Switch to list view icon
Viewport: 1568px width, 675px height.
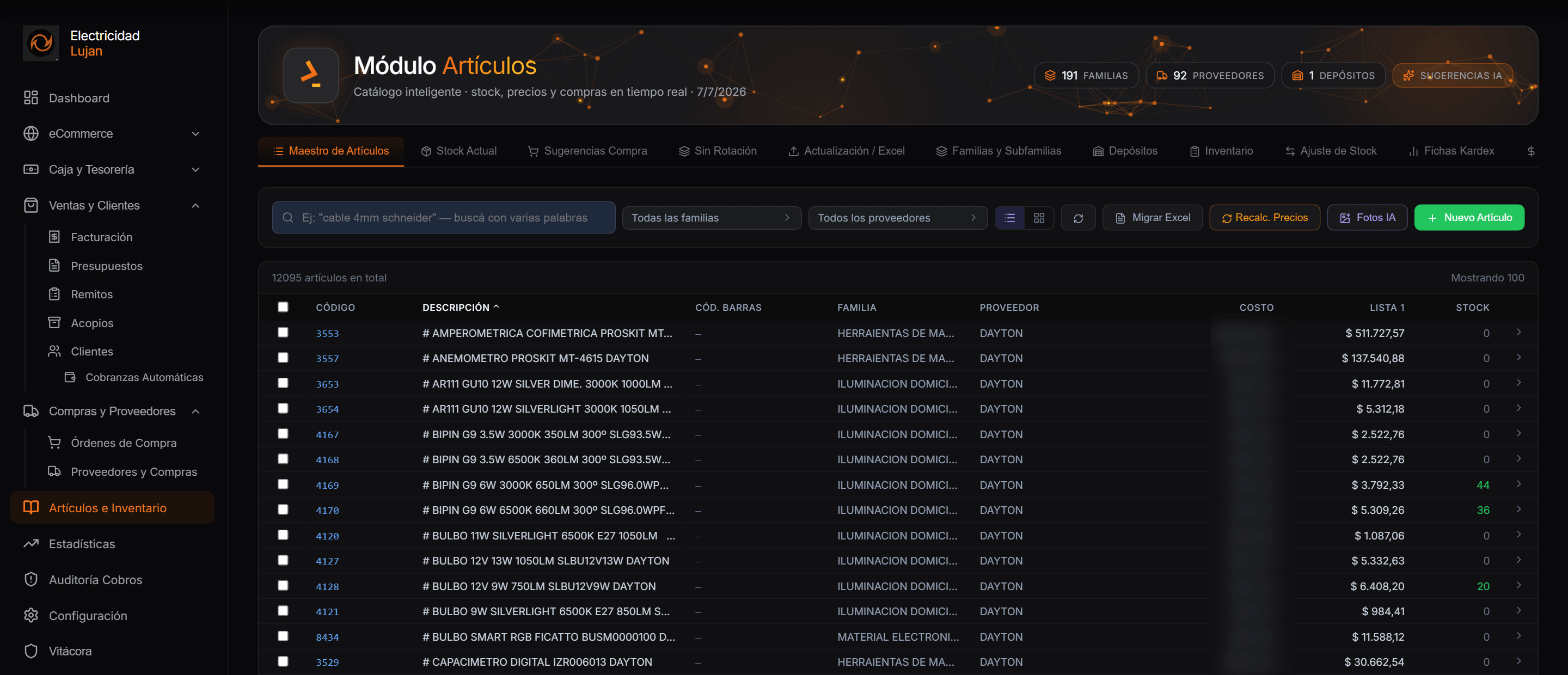(x=1009, y=218)
